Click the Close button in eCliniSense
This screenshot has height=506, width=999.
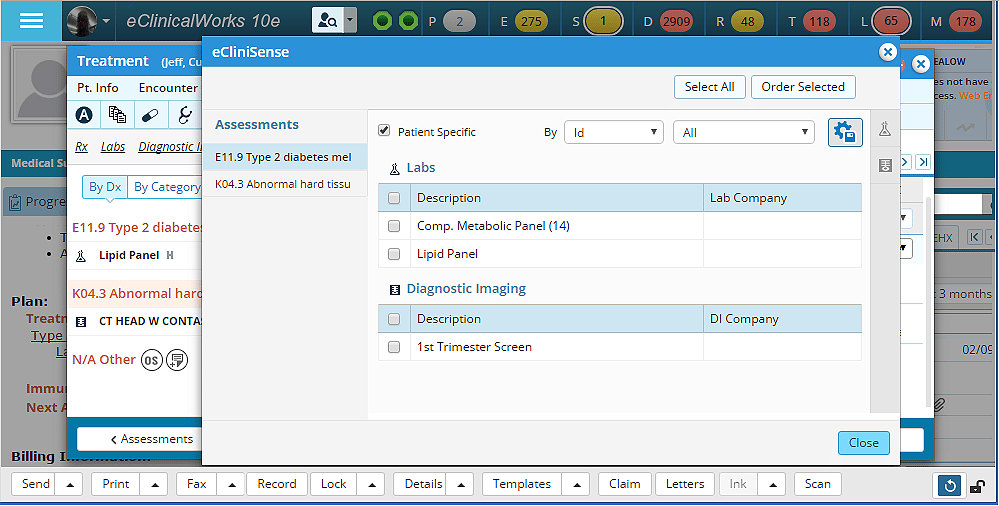pos(863,443)
